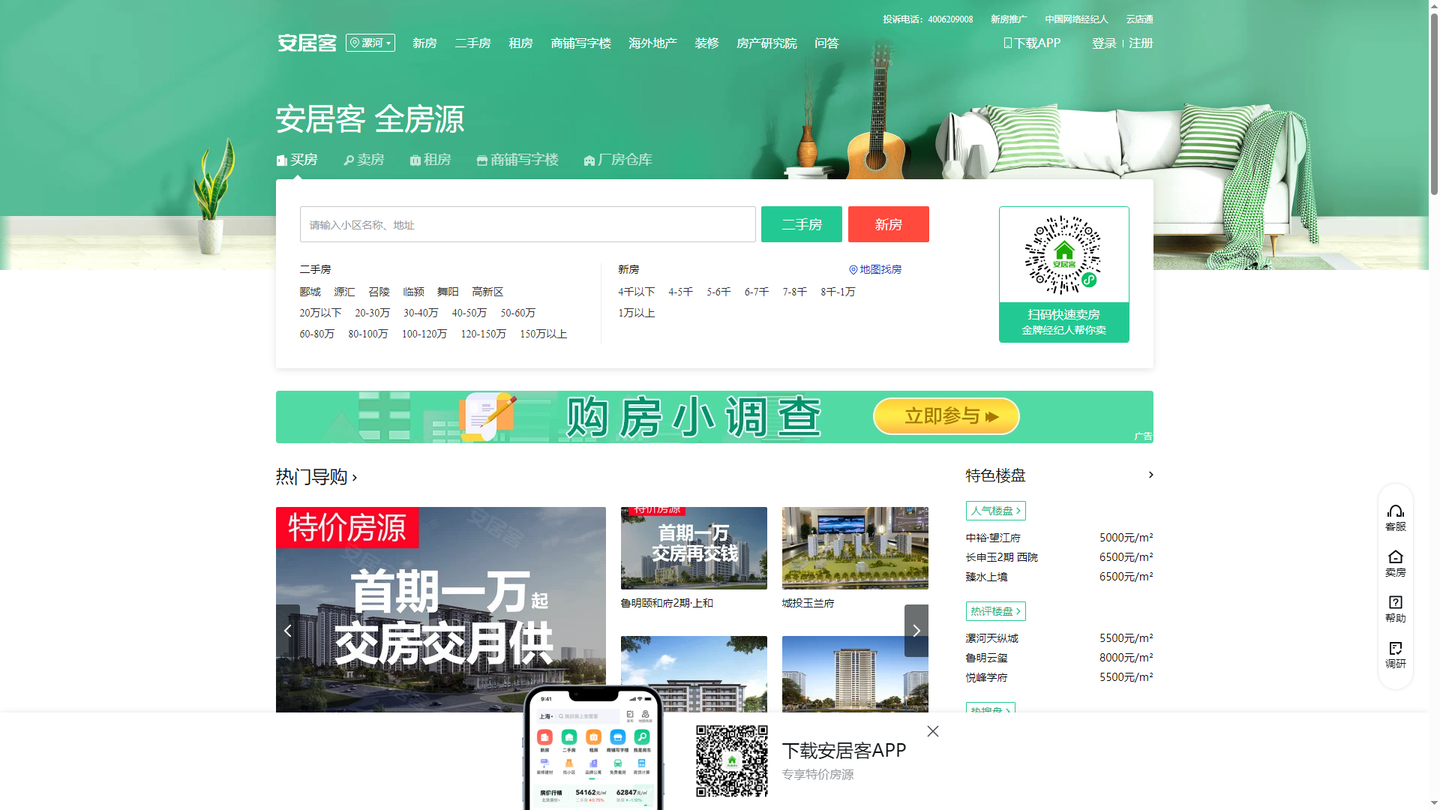Open 热门导购 section arrow
The width and height of the screenshot is (1440, 810).
coord(355,478)
